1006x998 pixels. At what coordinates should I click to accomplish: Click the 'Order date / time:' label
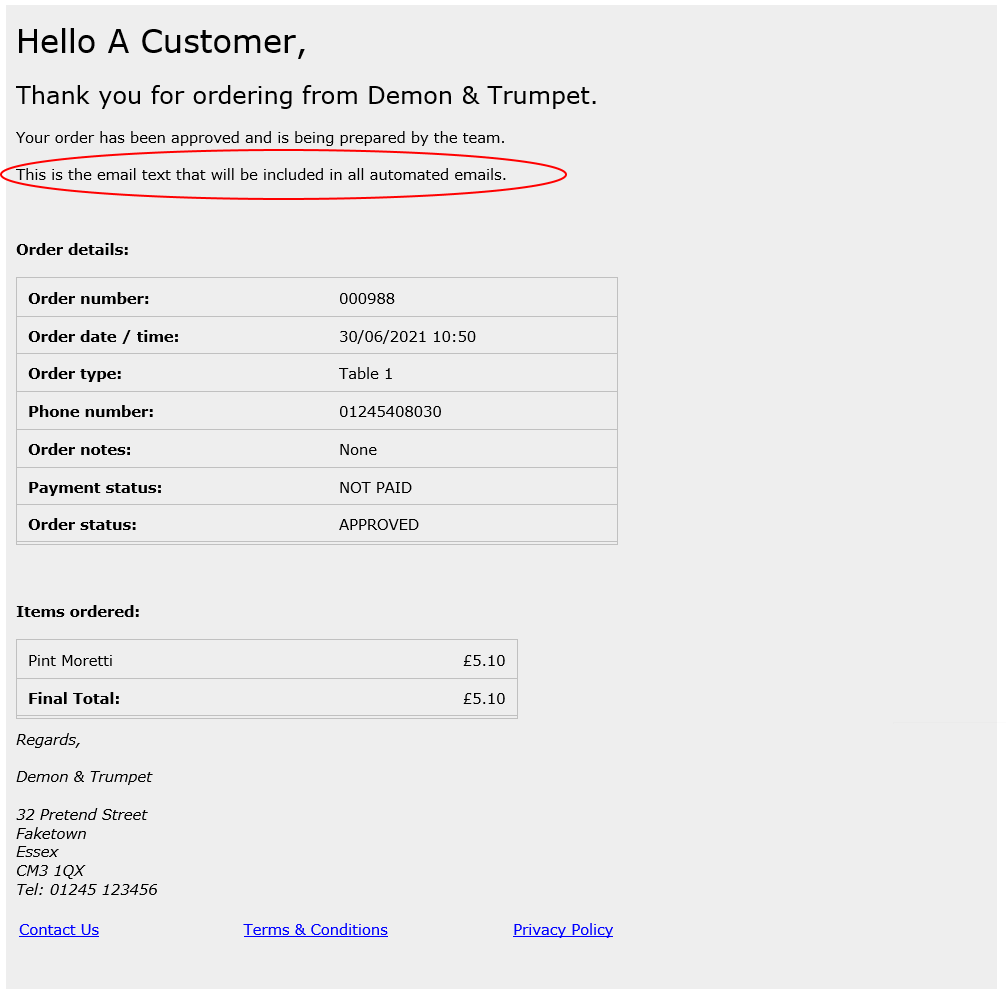click(103, 337)
